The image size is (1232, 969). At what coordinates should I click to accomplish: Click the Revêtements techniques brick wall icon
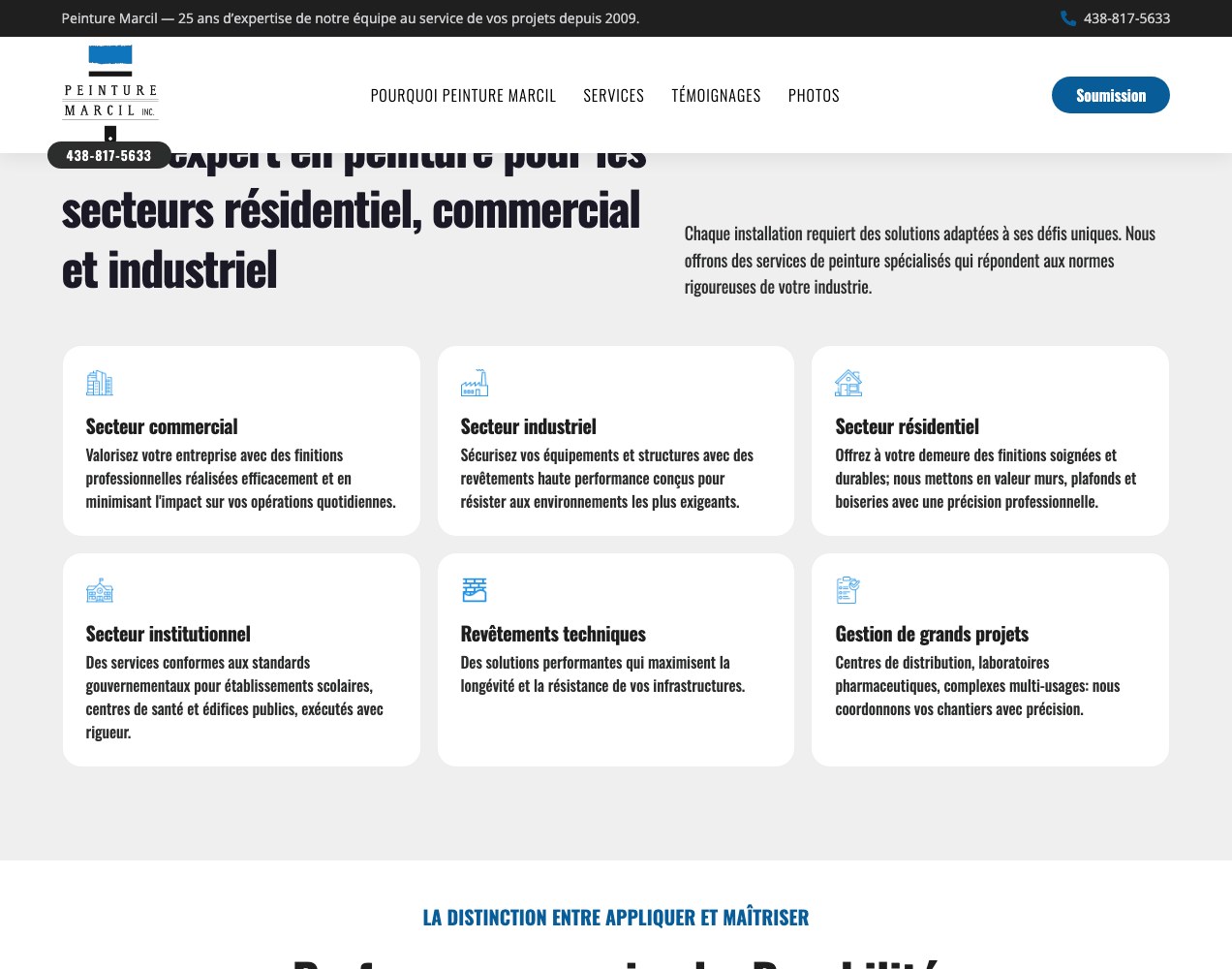pos(475,590)
